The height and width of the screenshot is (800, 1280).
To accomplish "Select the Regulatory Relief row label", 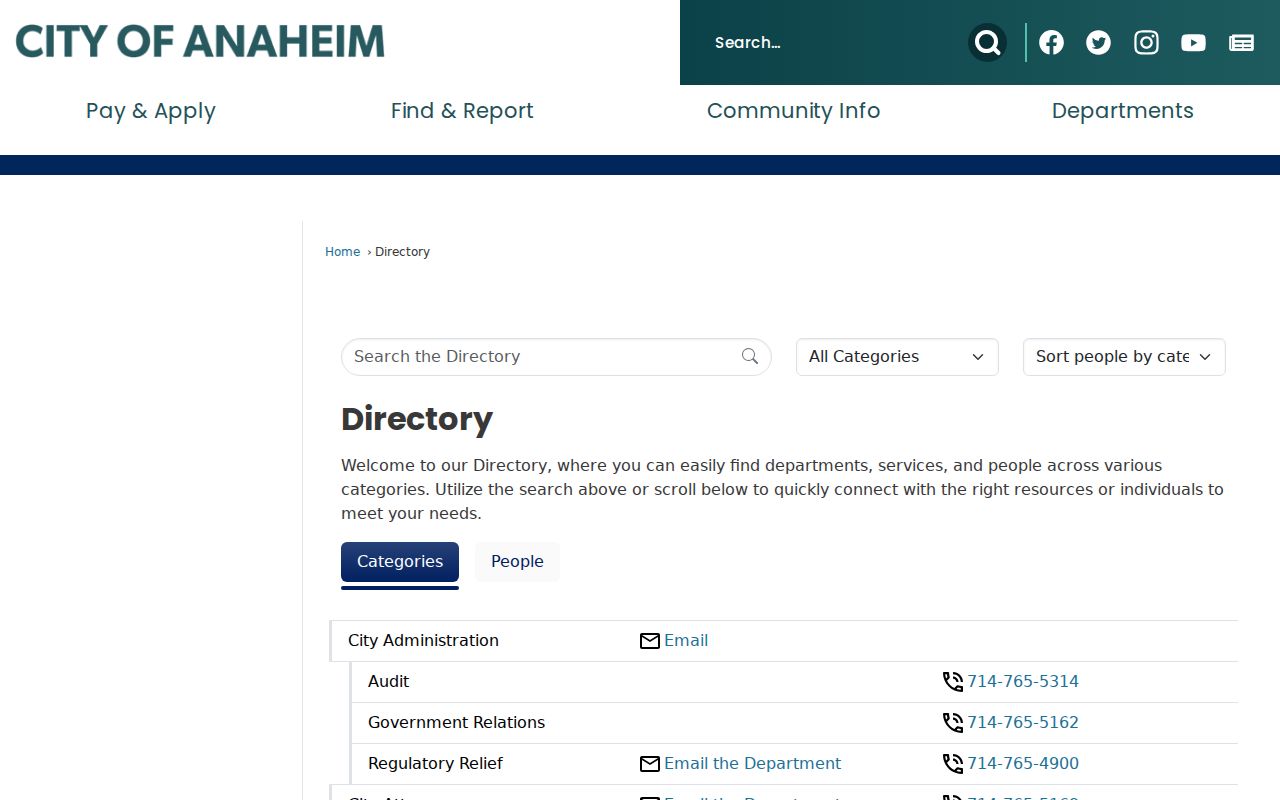I will [436, 764].
